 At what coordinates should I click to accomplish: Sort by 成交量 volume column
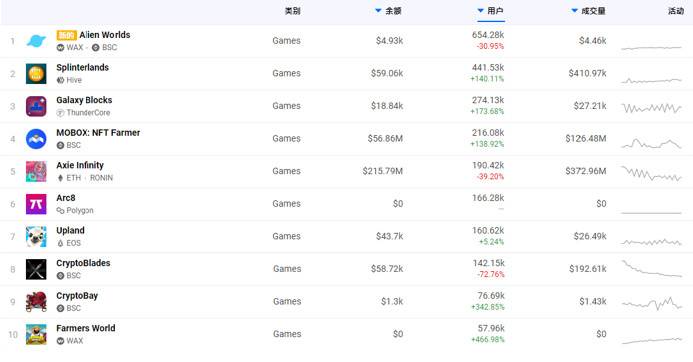point(588,11)
